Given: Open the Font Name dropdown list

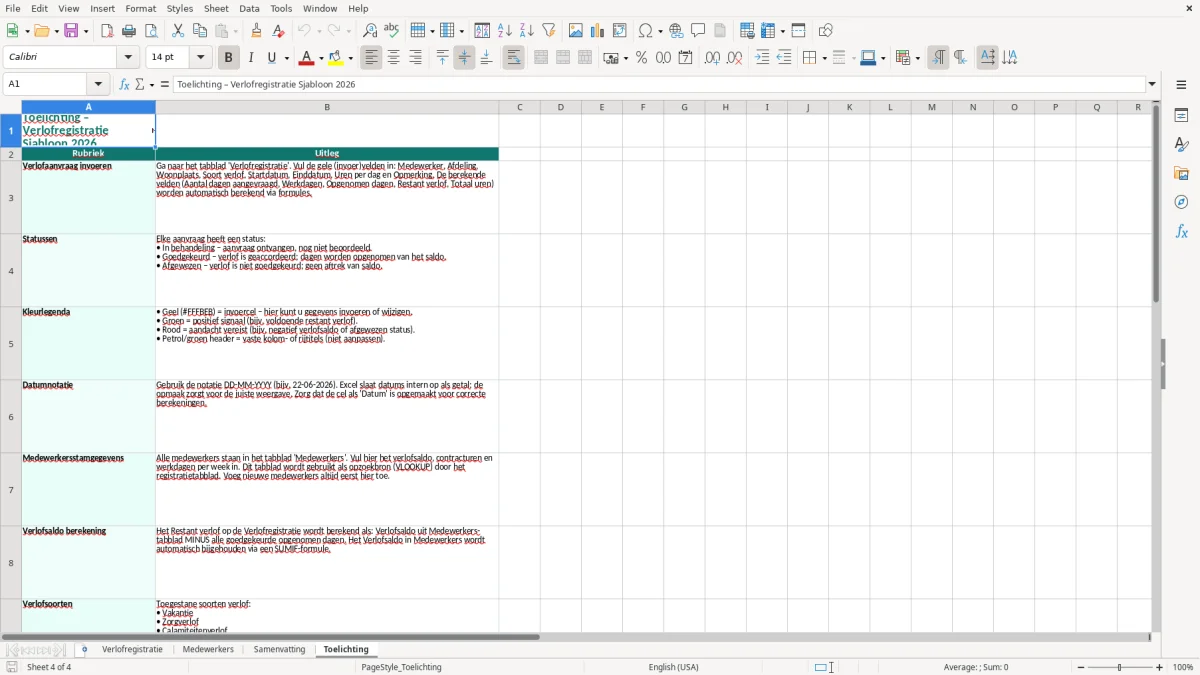Looking at the screenshot, I should [128, 58].
